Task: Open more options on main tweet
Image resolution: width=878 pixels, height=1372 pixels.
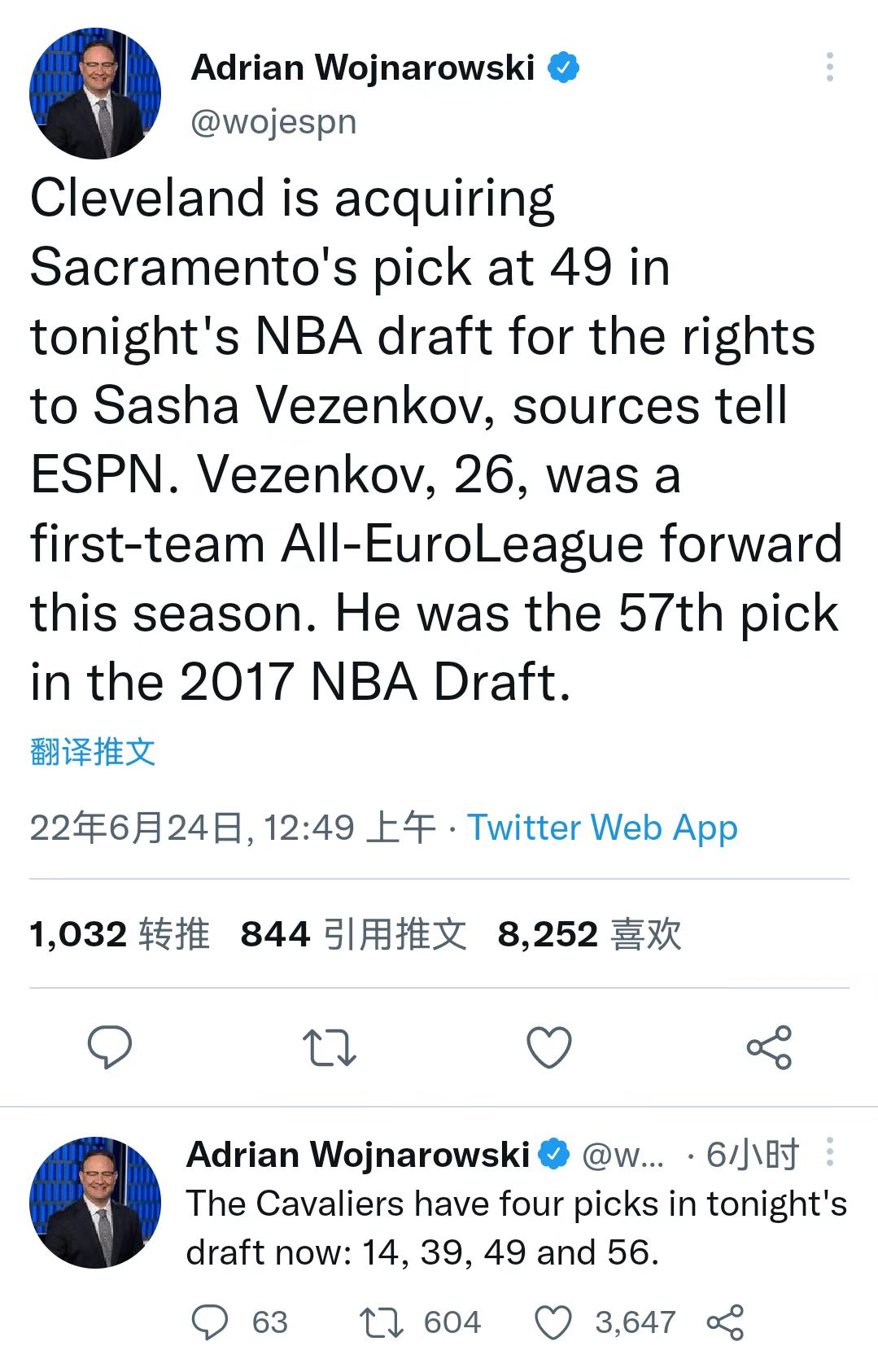Action: pos(829,67)
